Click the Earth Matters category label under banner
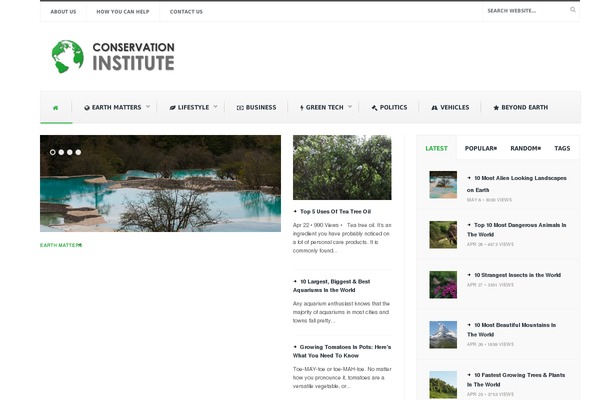 (x=61, y=245)
